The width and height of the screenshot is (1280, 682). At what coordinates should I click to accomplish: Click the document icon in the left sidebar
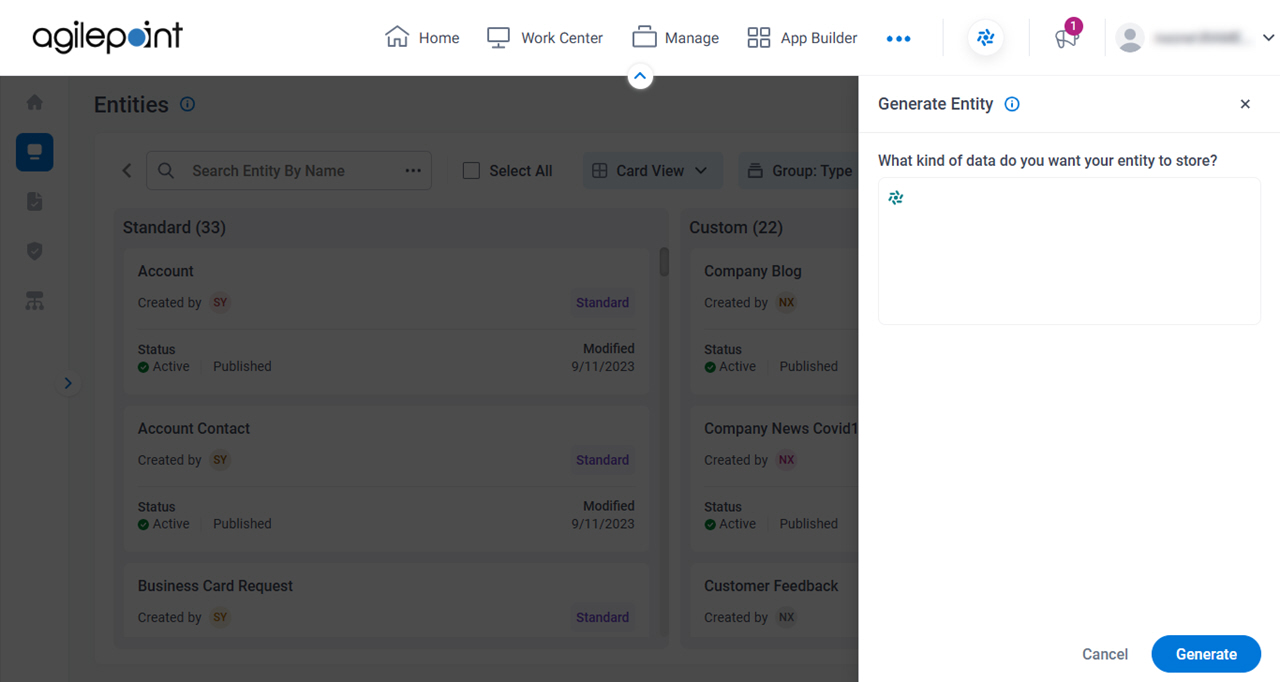[35, 202]
